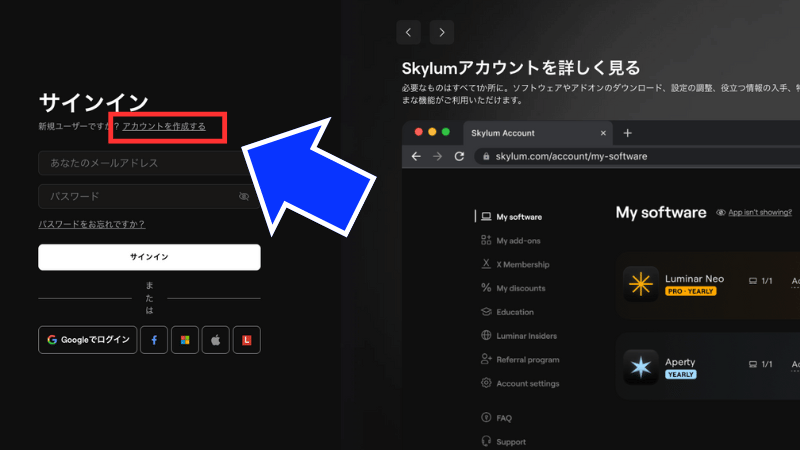Focus the あなたのメールアドレス email field
800x450 pixels.
point(149,163)
